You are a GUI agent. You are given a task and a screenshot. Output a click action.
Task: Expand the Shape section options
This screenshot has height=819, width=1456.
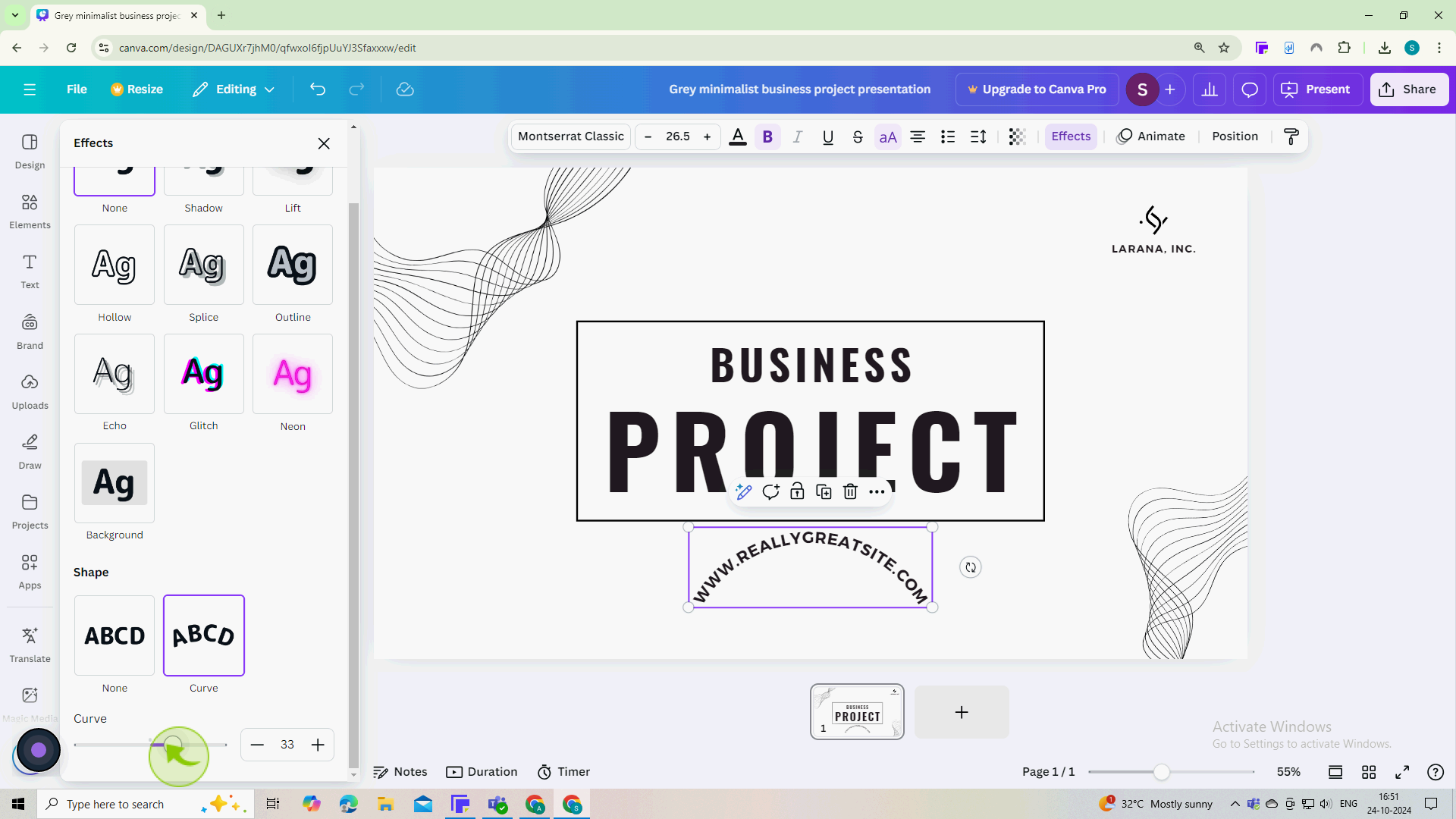click(x=91, y=572)
